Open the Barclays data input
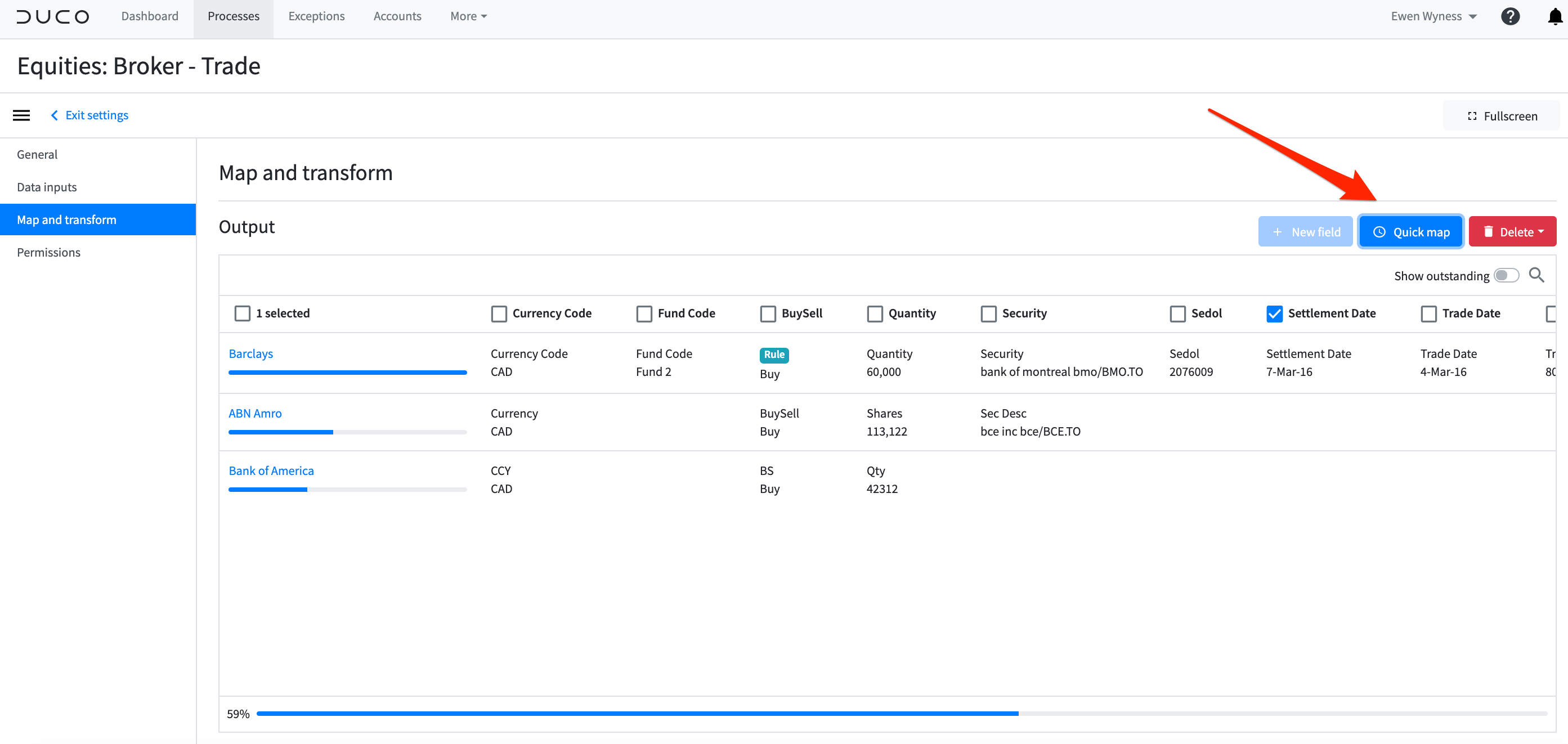 [x=250, y=353]
